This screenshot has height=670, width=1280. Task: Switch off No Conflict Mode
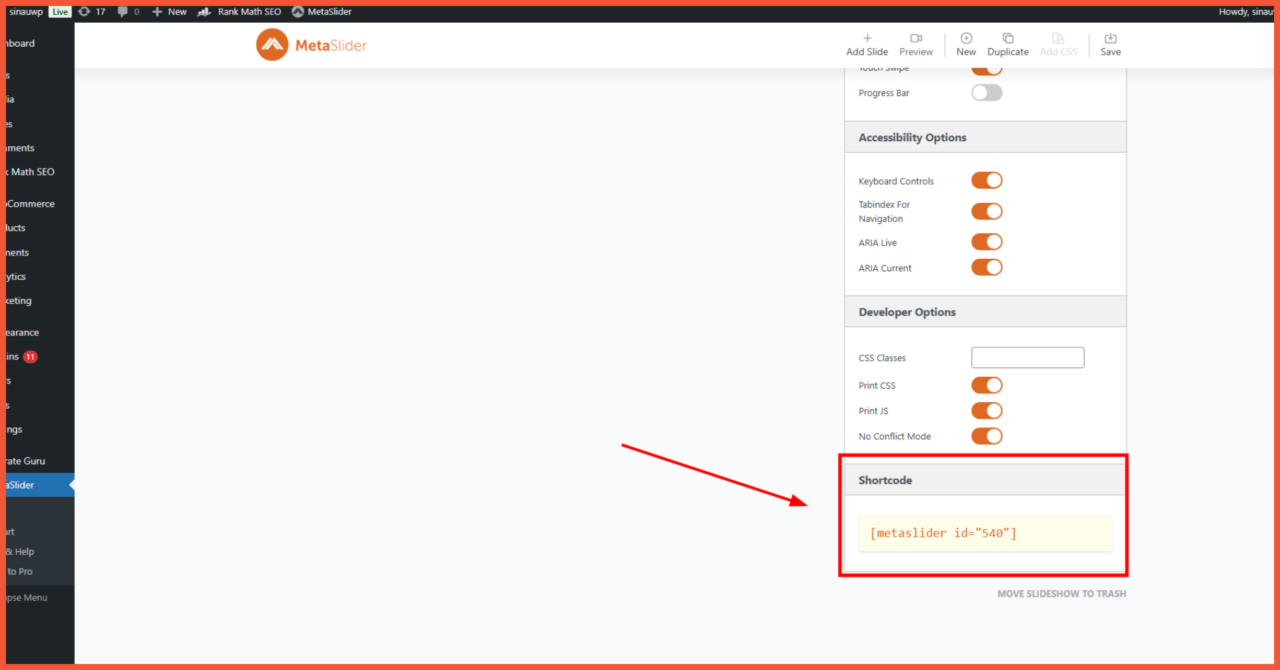(987, 436)
